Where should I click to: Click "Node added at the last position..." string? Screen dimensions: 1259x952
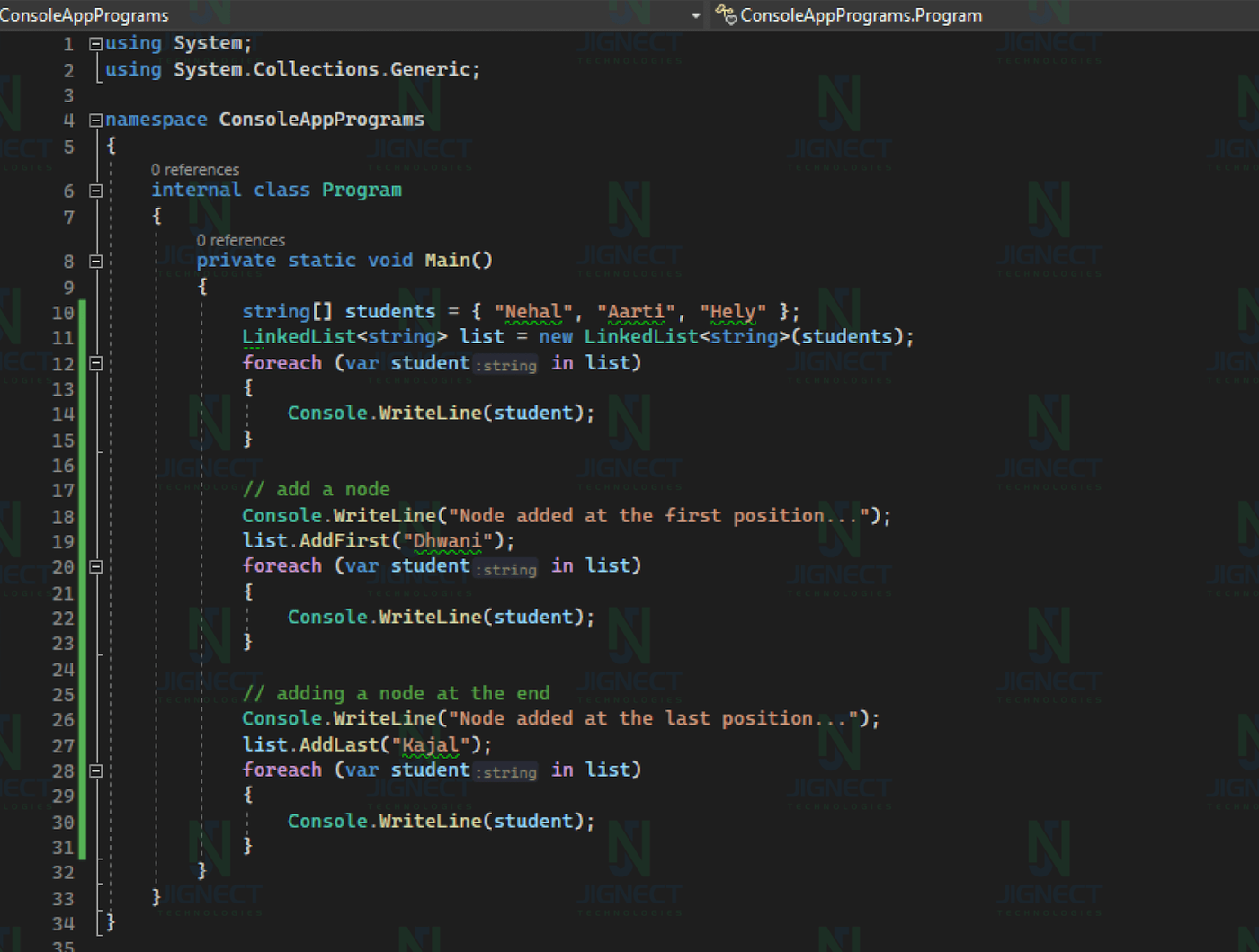point(653,718)
